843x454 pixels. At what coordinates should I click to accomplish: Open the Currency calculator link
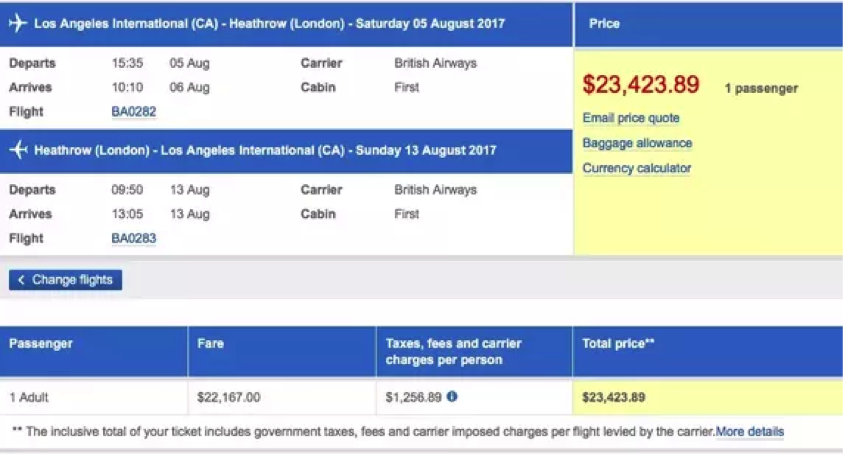637,168
